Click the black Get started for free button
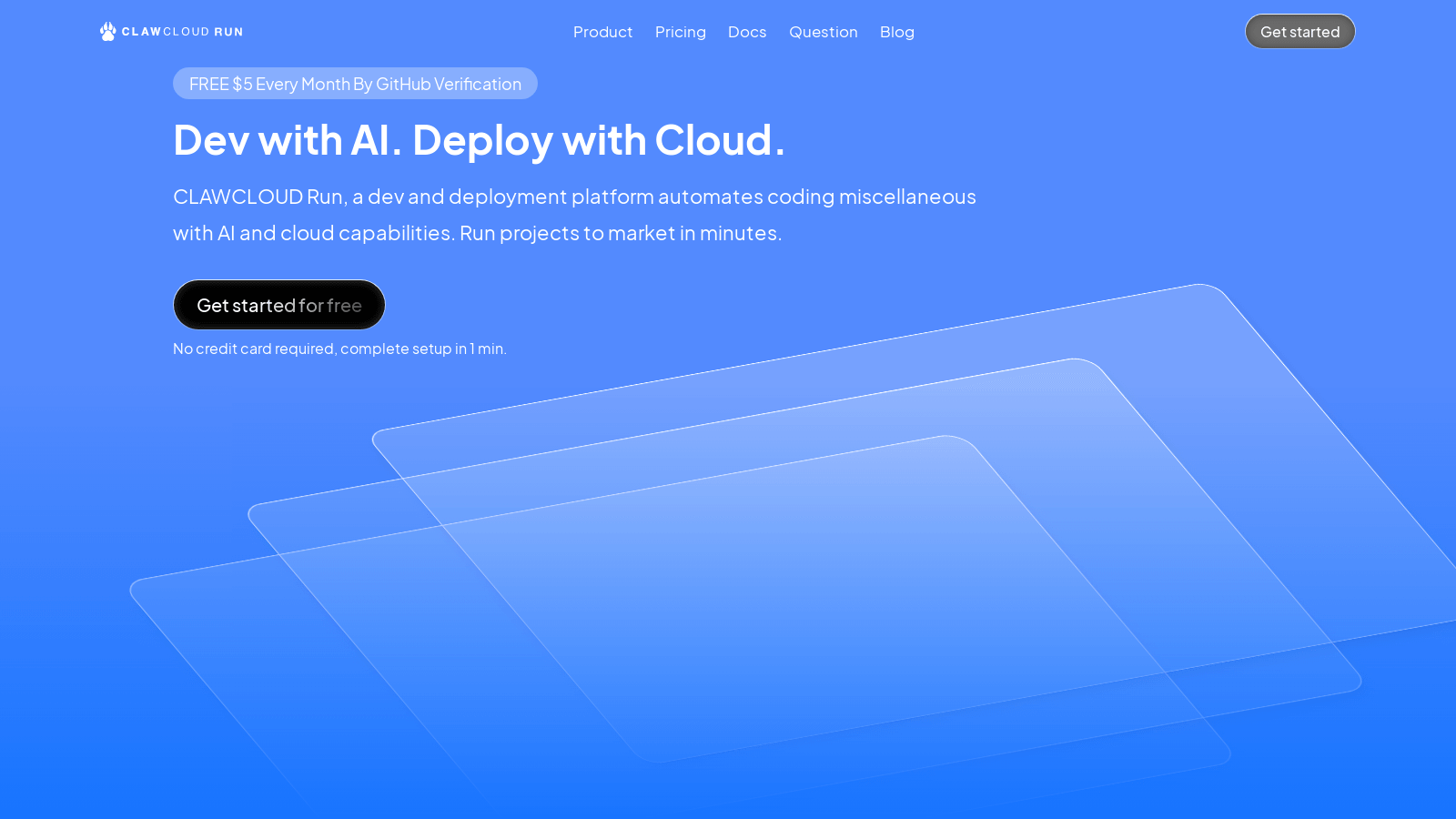The image size is (1456, 819). [279, 305]
